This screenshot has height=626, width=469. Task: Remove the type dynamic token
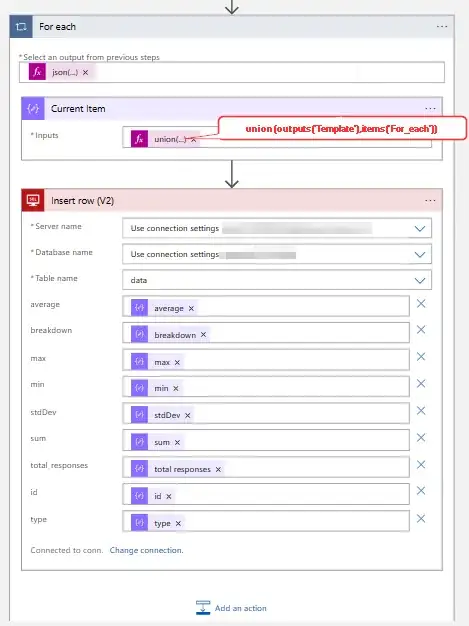pos(178,523)
